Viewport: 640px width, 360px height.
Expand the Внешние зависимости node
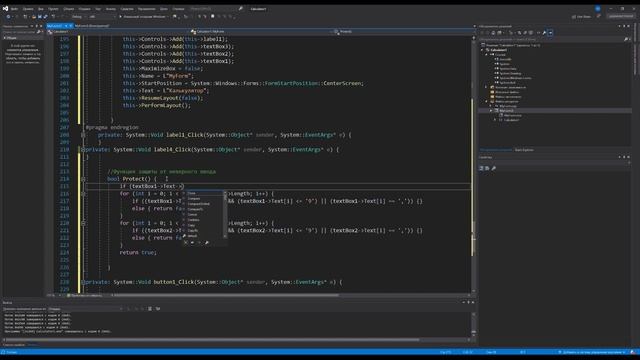coord(486,87)
